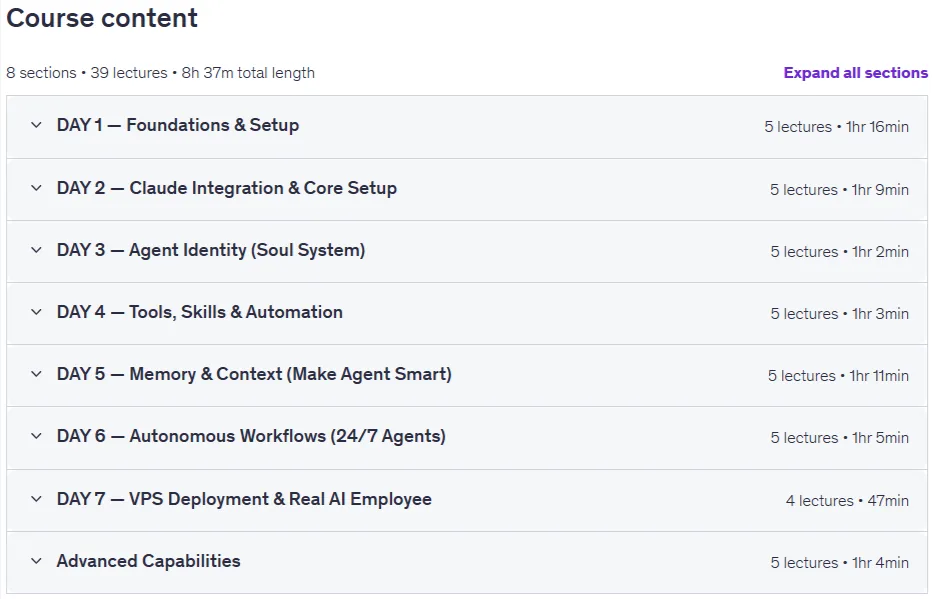The width and height of the screenshot is (932, 599).
Task: Open DAY 1 — Foundations & Setup title
Action: click(178, 125)
